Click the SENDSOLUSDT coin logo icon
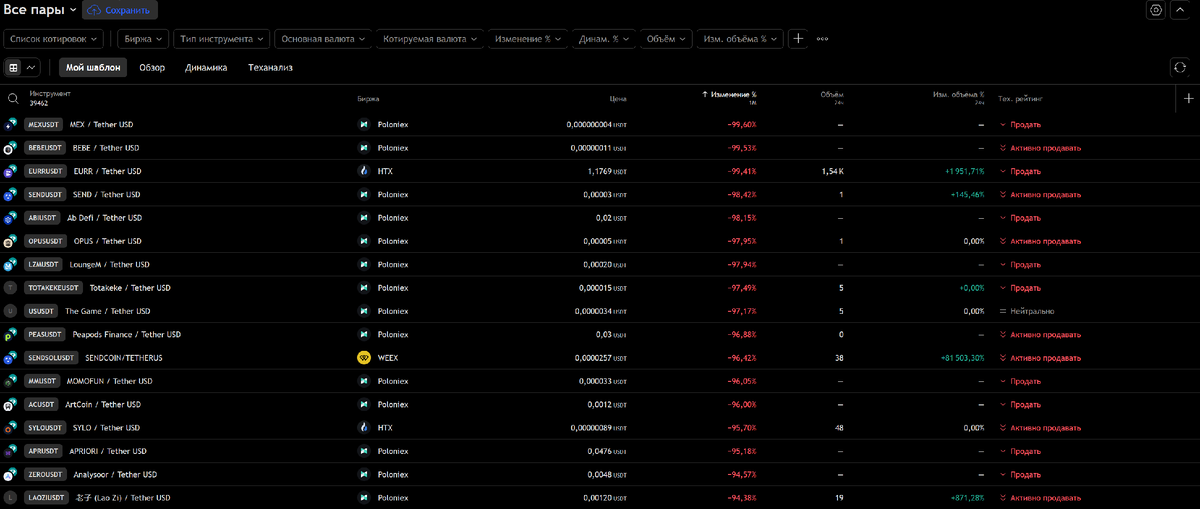 pyautogui.click(x=11, y=357)
